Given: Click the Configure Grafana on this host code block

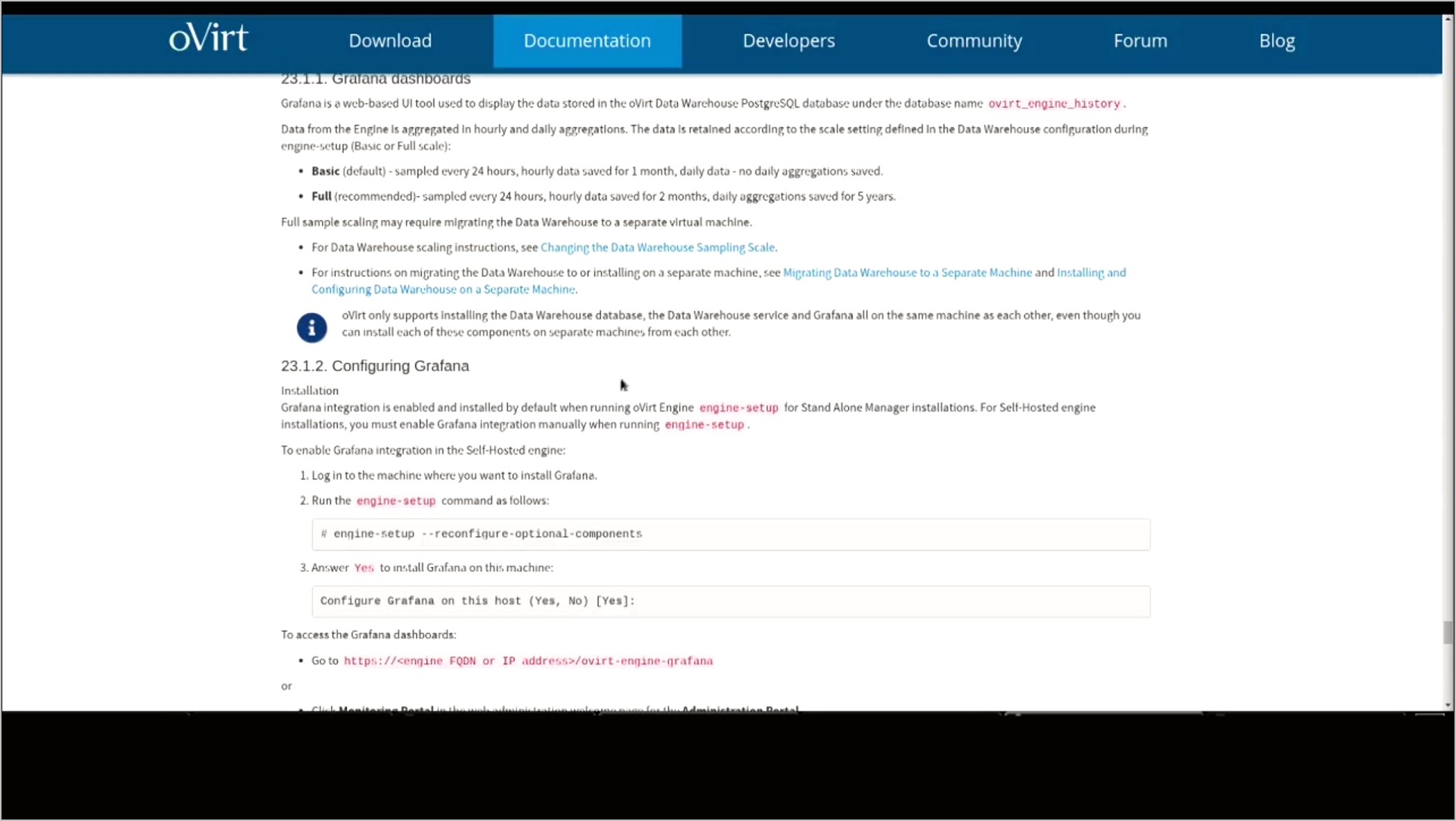Looking at the screenshot, I should (x=731, y=602).
